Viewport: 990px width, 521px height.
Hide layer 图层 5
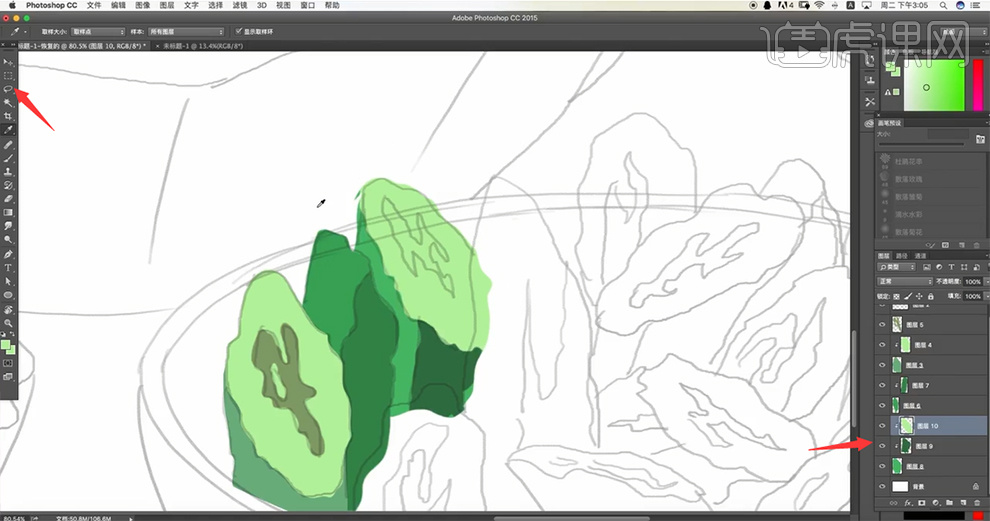pyautogui.click(x=882, y=325)
